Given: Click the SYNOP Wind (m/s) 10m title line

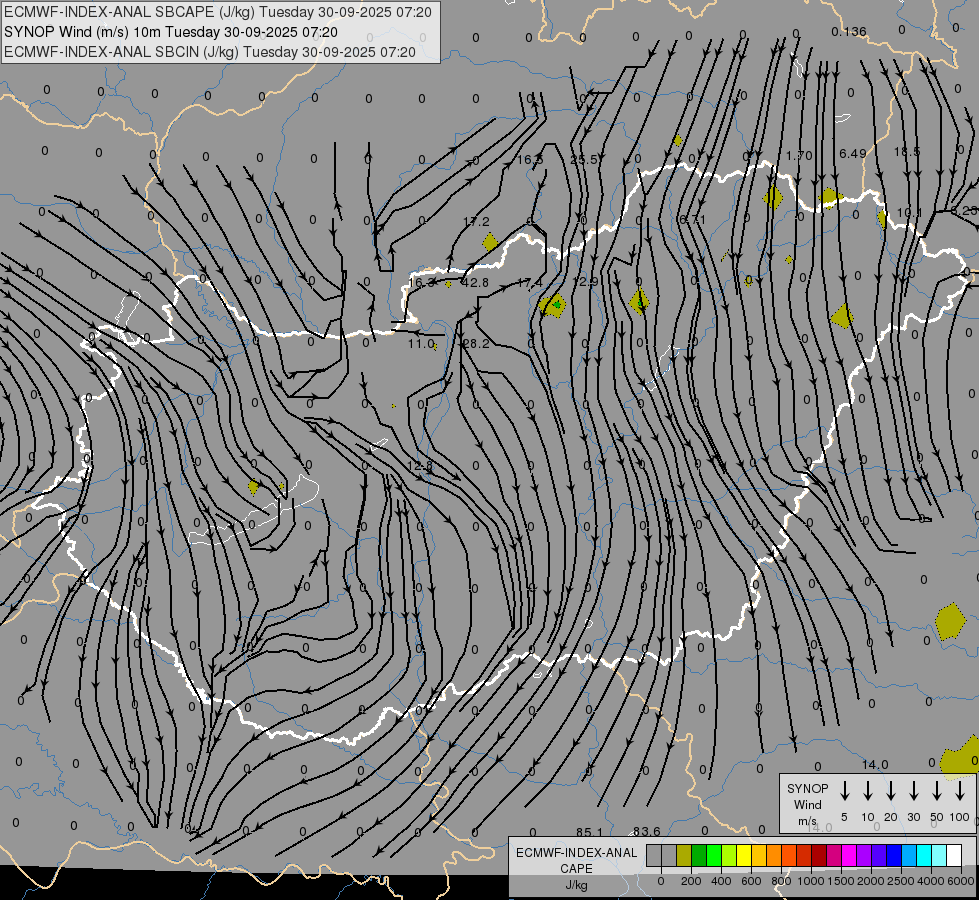Looking at the screenshot, I should pos(171,32).
